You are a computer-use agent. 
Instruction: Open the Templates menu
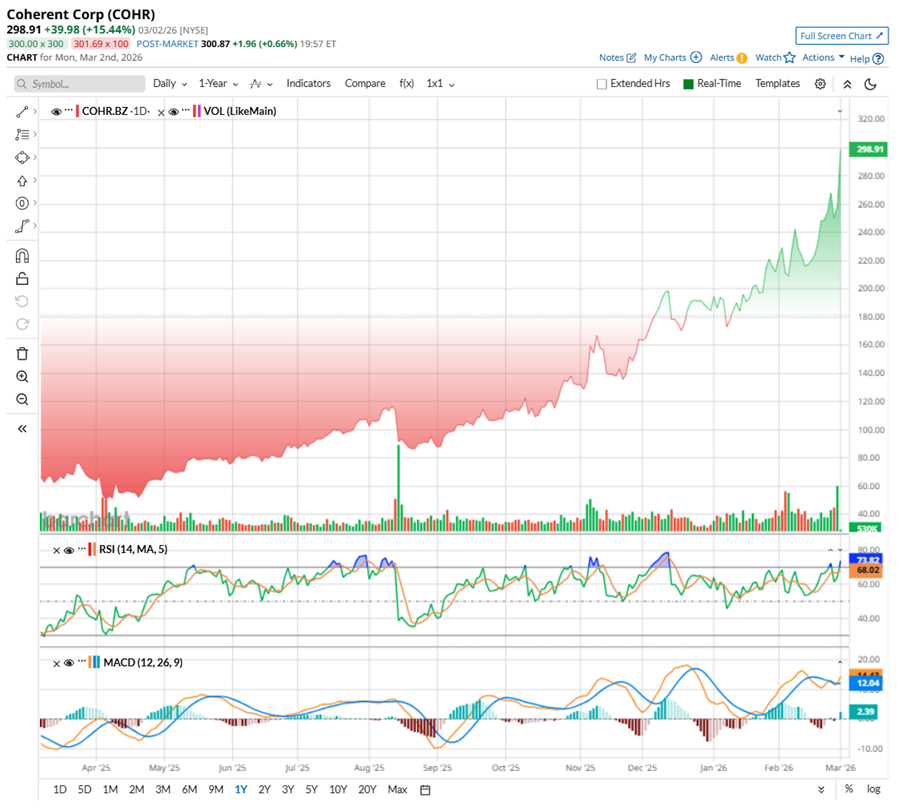[x=777, y=84]
